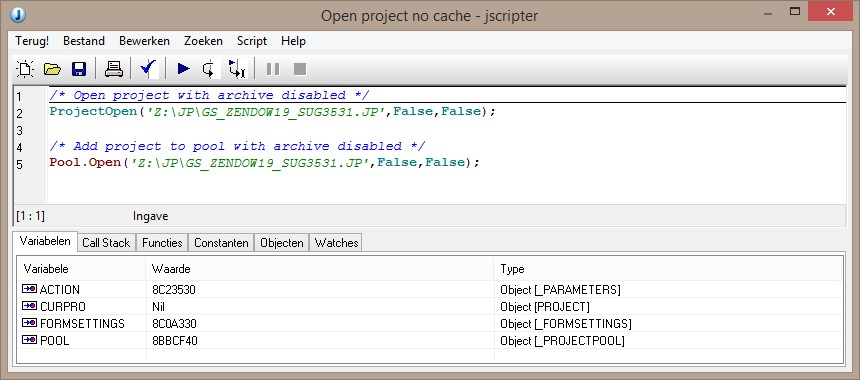This screenshot has width=860, height=380.
Task: Open the Terug! menu
Action: [x=32, y=41]
